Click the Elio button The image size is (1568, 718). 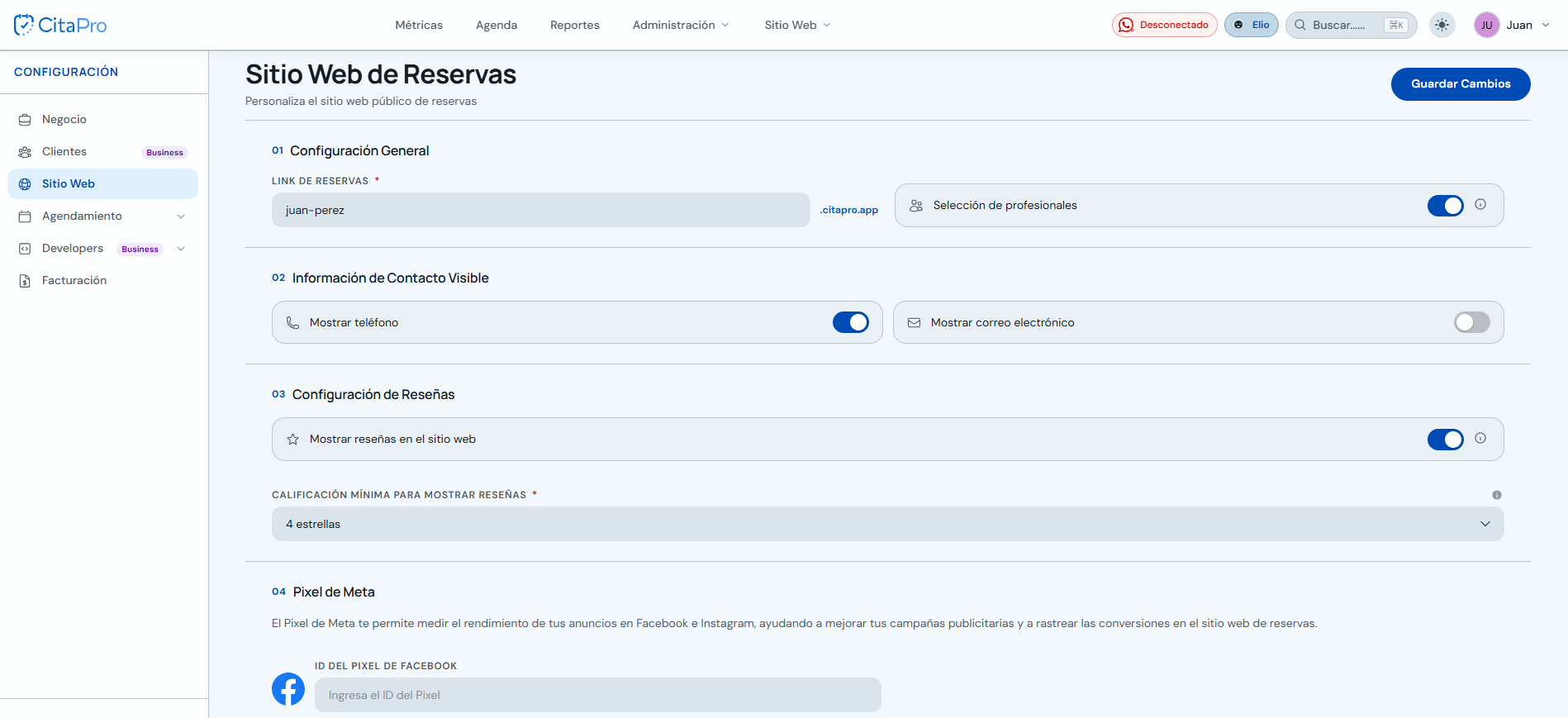1252,25
